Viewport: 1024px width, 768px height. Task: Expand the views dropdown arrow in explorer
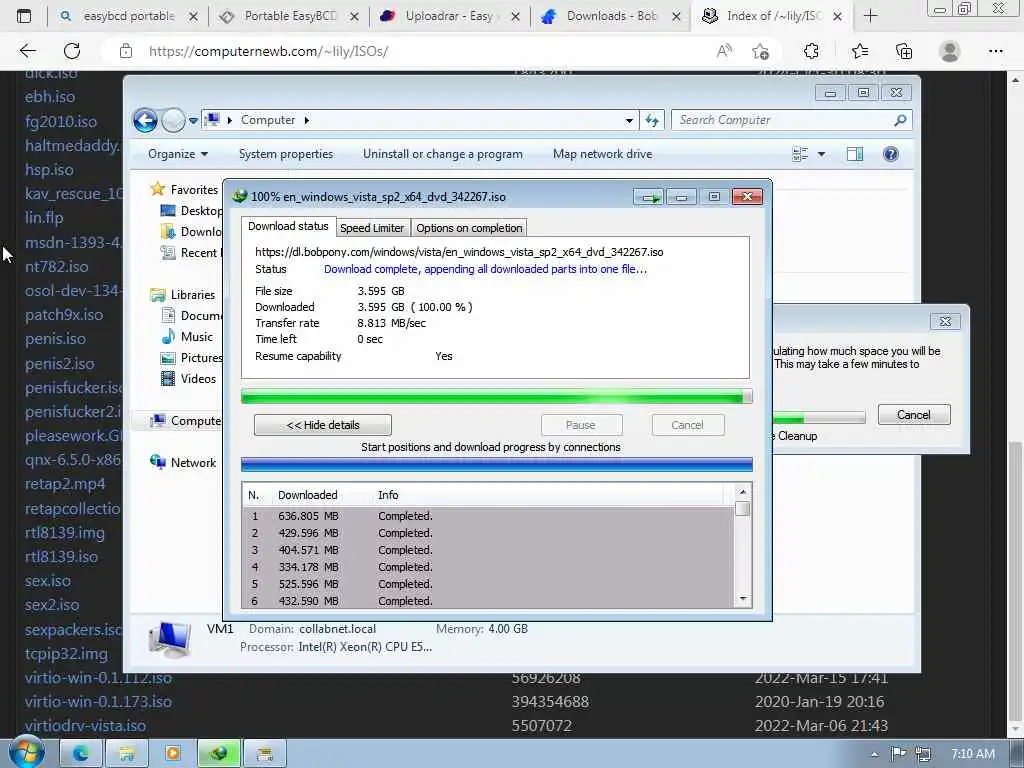pos(821,154)
